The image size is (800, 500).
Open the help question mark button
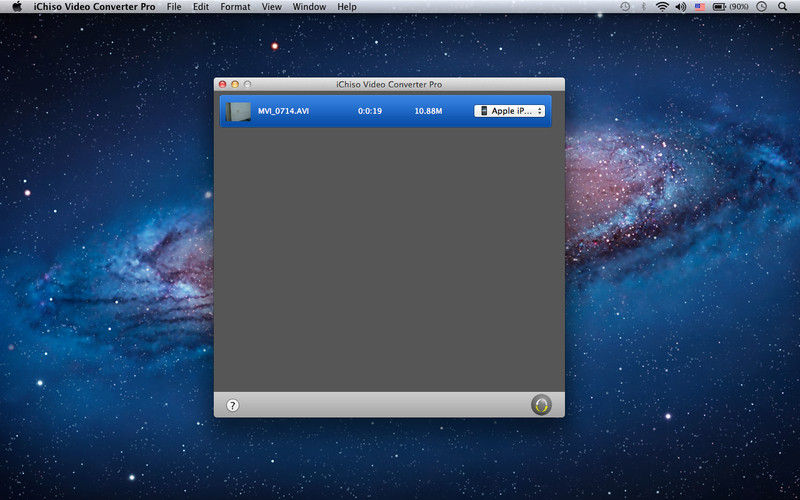click(x=233, y=406)
